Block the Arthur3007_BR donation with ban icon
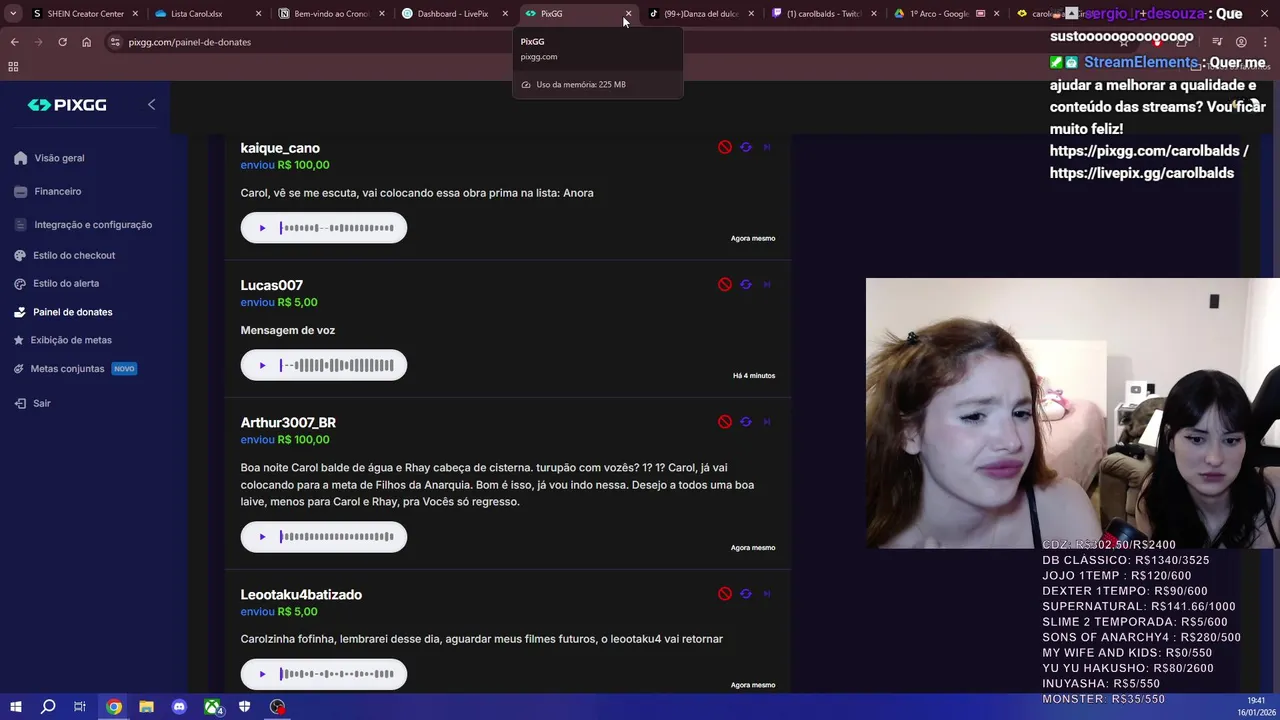This screenshot has height=720, width=1280. 725,422
